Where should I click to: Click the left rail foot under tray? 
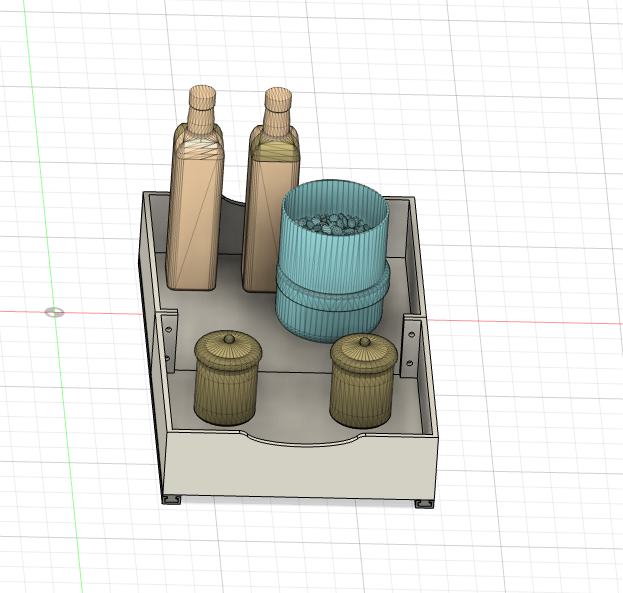tap(172, 499)
